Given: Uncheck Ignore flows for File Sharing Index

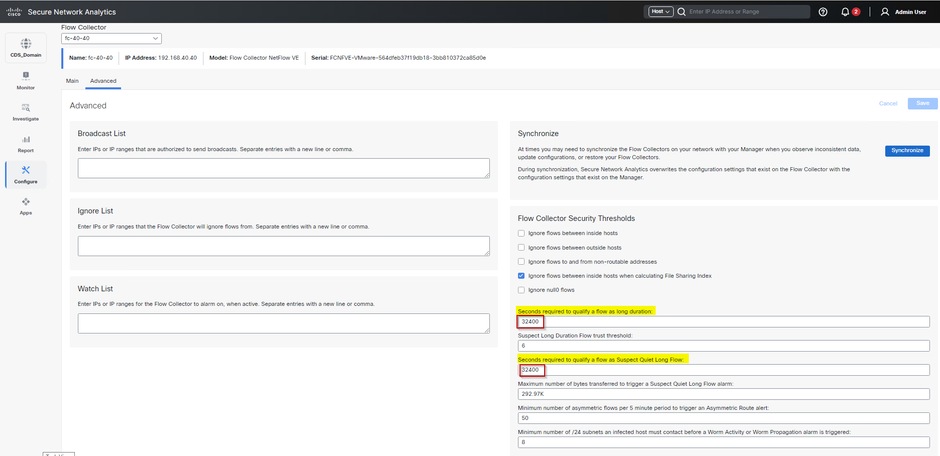Looking at the screenshot, I should [522, 276].
